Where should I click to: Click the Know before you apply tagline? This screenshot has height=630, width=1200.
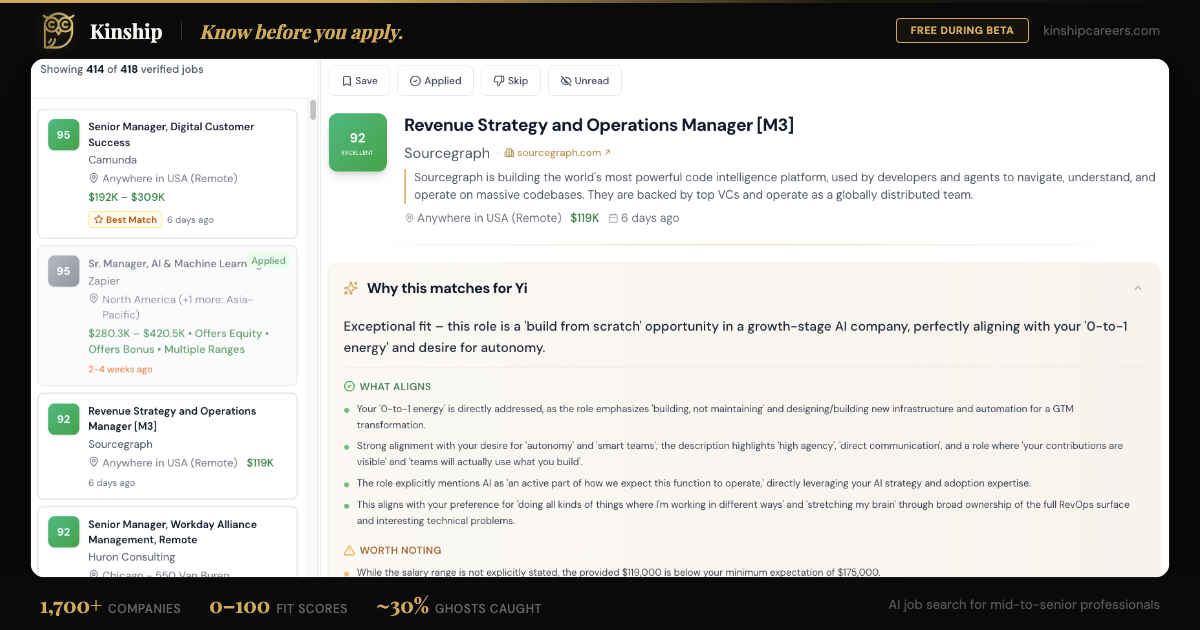click(302, 32)
